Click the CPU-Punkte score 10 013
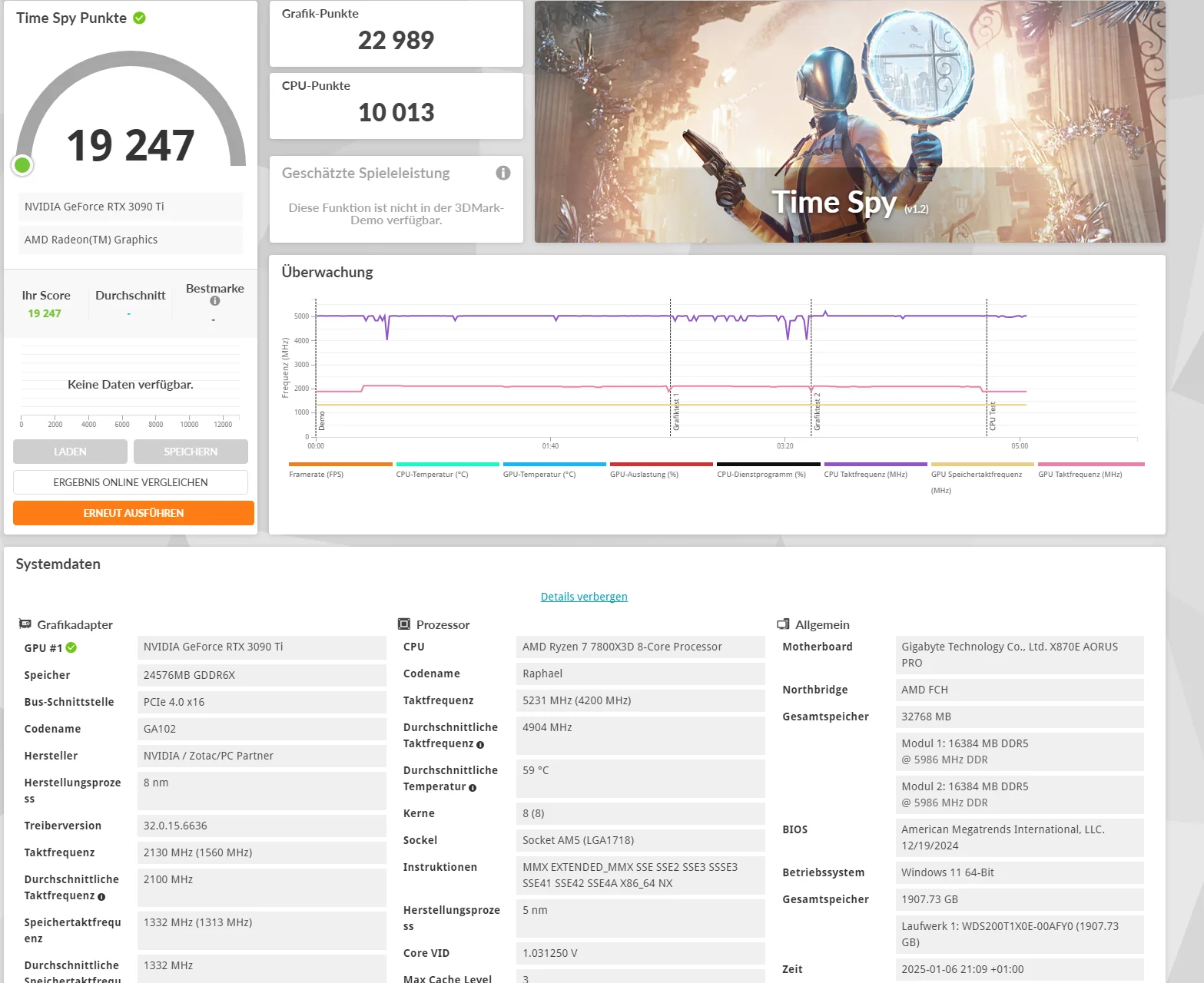 (396, 112)
